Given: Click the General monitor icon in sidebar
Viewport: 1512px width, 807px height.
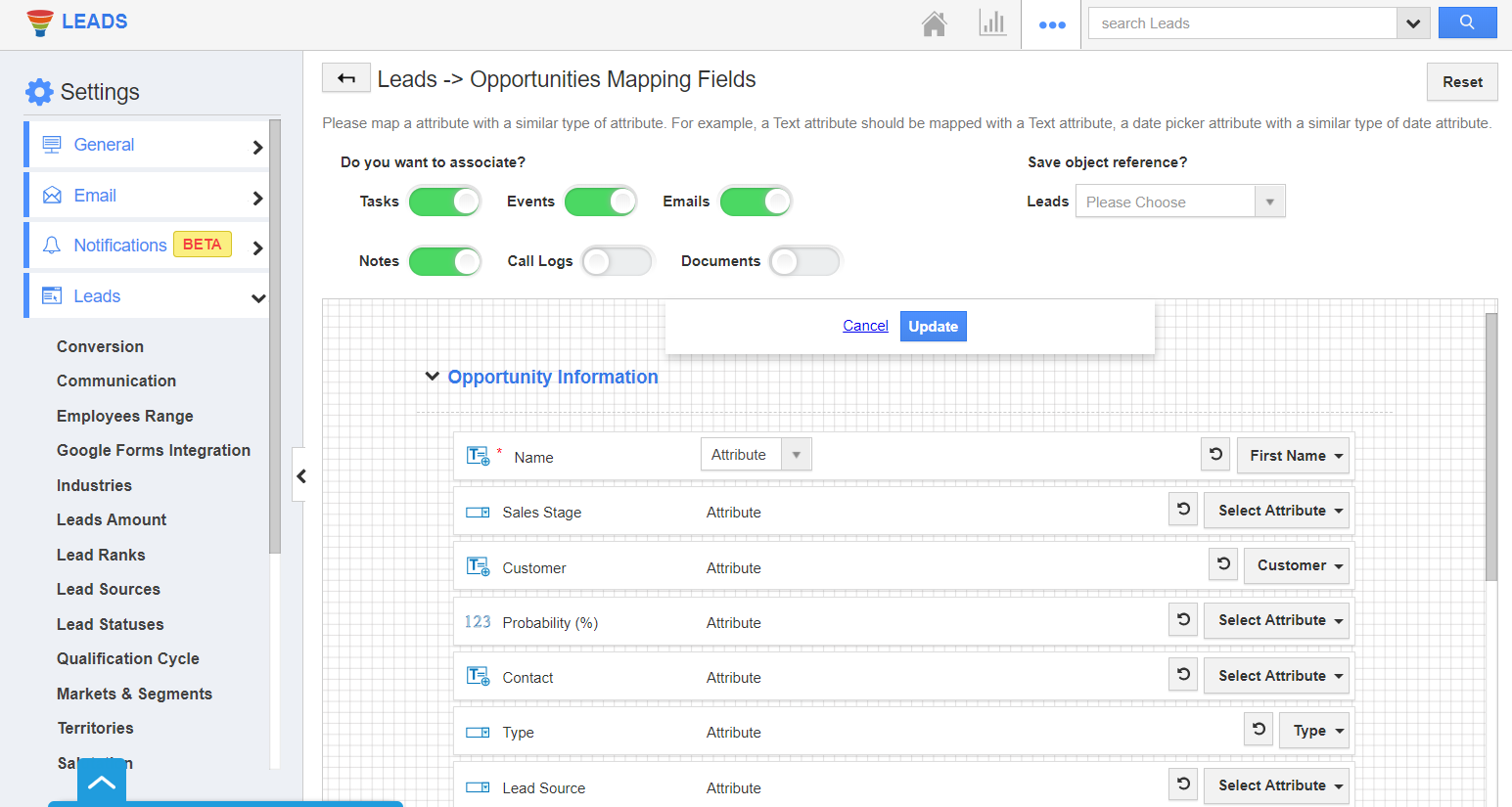Looking at the screenshot, I should pyautogui.click(x=52, y=145).
